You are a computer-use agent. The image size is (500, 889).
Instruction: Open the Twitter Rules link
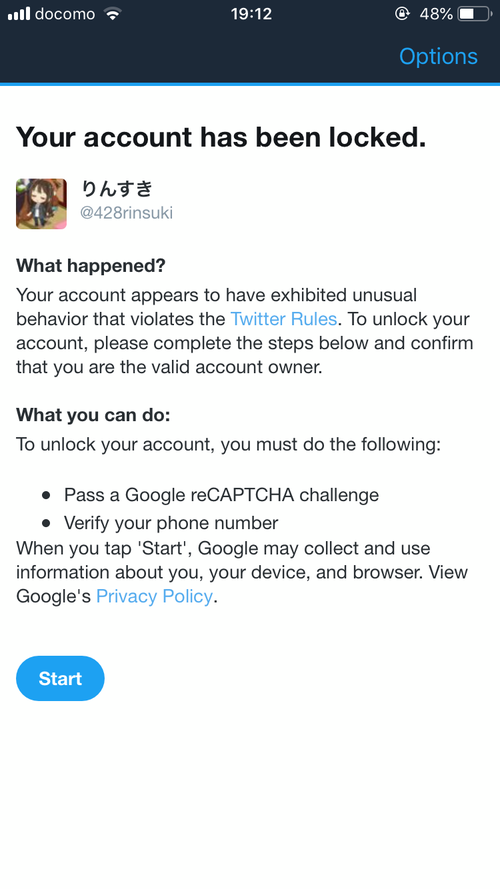click(283, 319)
